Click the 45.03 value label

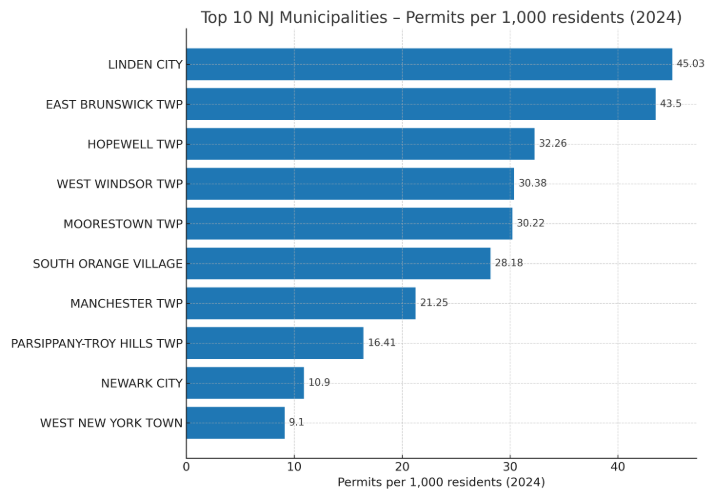click(x=690, y=64)
